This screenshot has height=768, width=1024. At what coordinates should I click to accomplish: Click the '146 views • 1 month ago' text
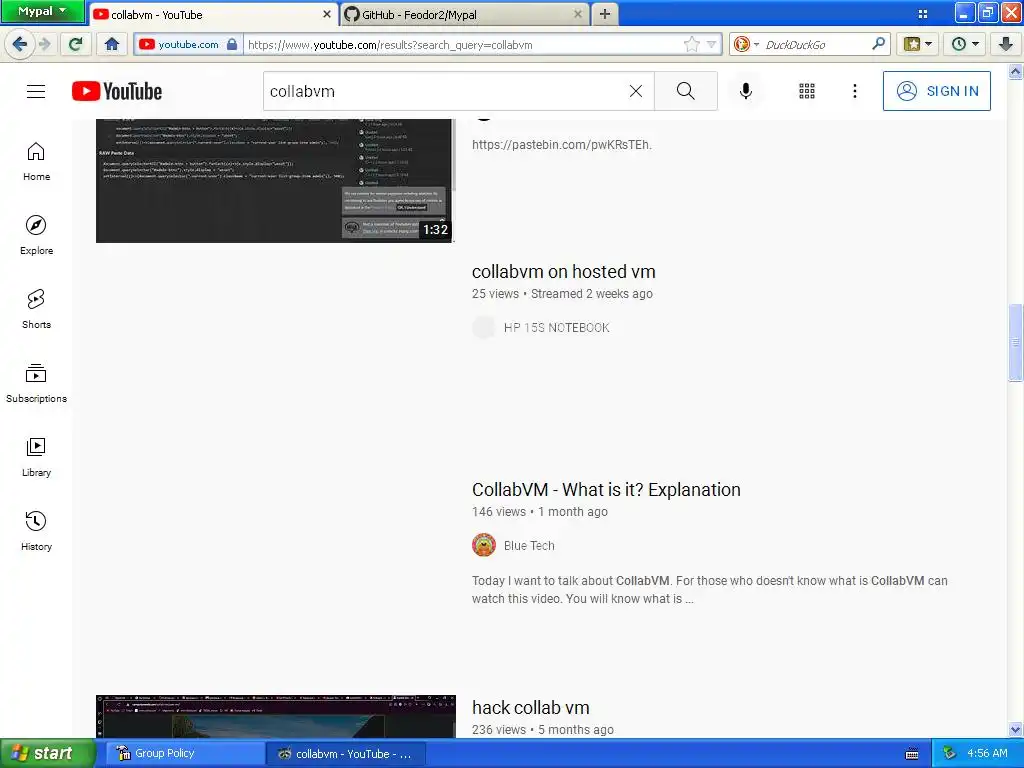coord(539,512)
